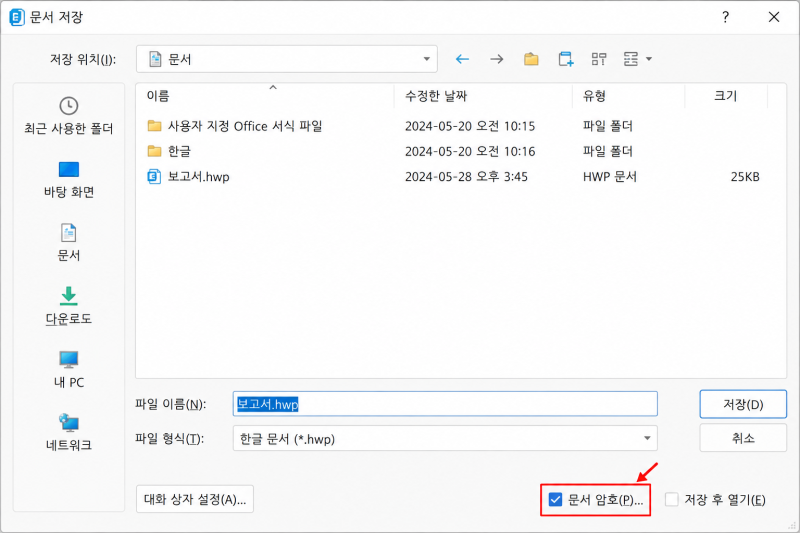
Task: Click the HWP file icon of 보고서.hwp
Action: click(154, 176)
